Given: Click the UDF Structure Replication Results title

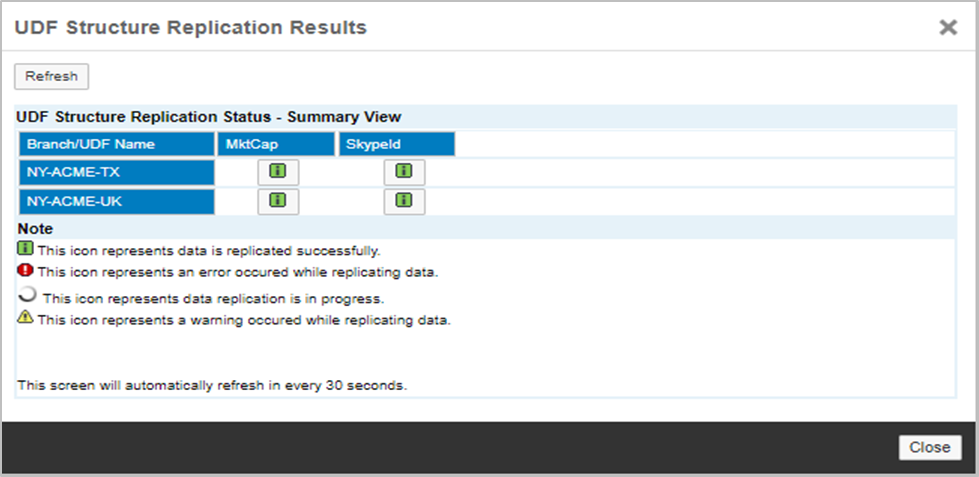Looking at the screenshot, I should pyautogui.click(x=191, y=28).
